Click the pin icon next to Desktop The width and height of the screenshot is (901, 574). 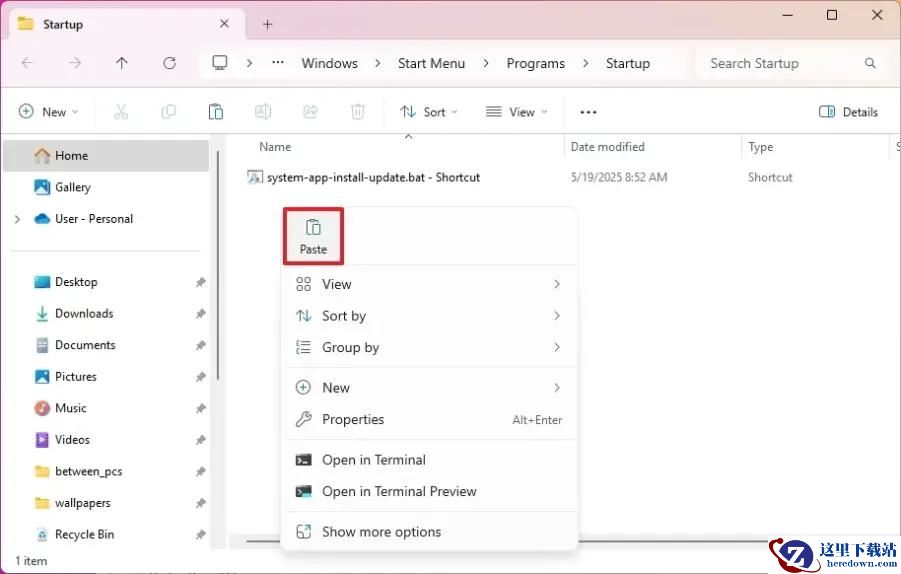(x=200, y=282)
